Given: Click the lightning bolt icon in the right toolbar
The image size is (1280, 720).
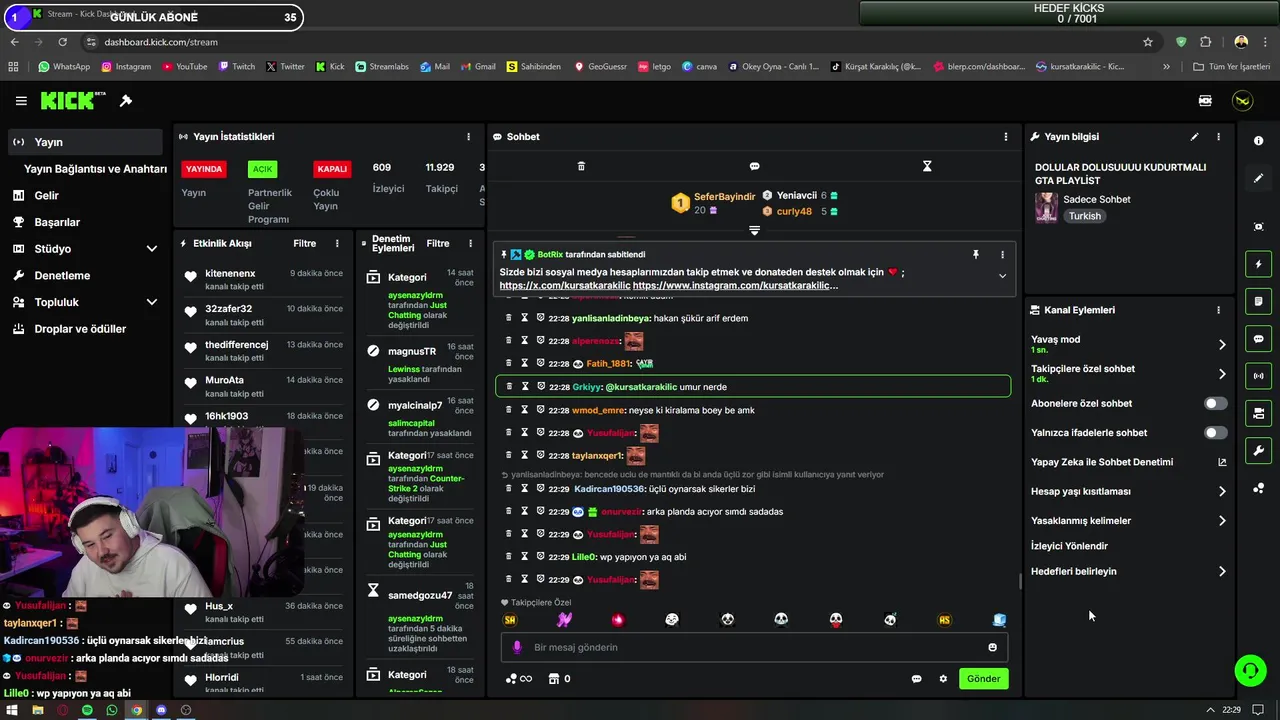Looking at the screenshot, I should click(x=1258, y=264).
